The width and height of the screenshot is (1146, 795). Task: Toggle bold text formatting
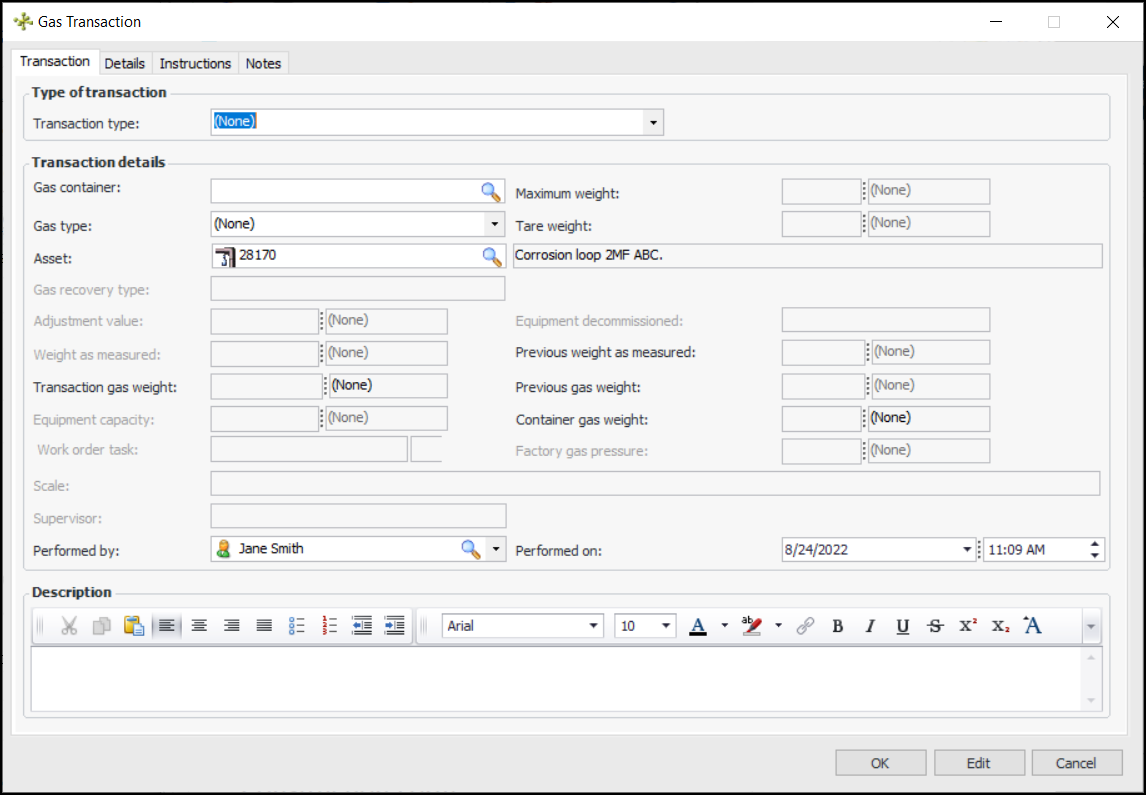coord(838,626)
